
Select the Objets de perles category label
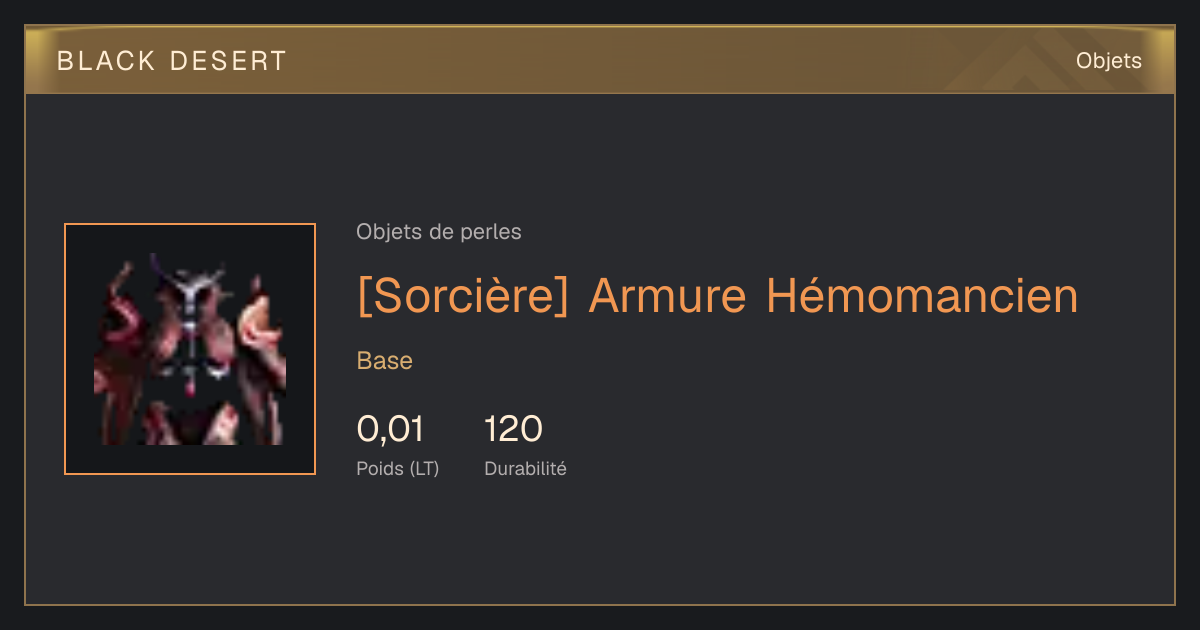(x=439, y=232)
